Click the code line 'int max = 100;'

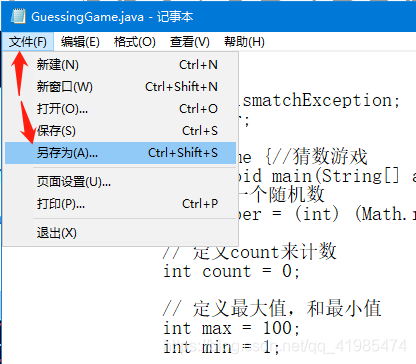pos(231,328)
